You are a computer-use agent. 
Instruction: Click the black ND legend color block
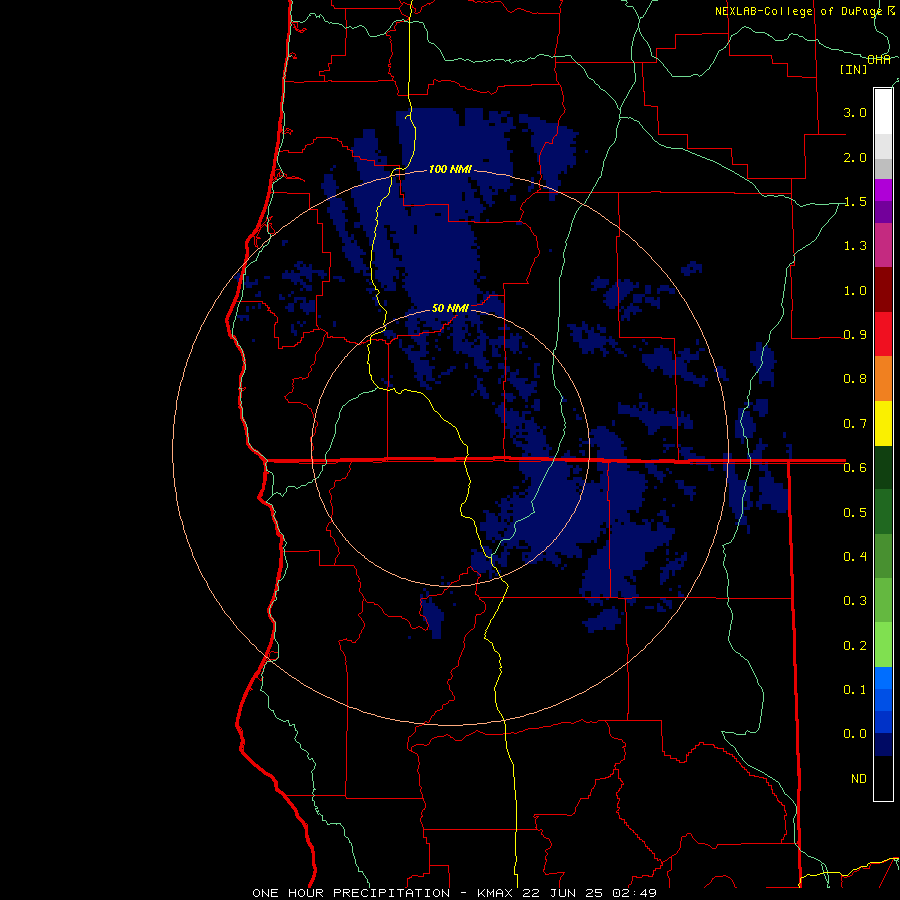coord(883,778)
